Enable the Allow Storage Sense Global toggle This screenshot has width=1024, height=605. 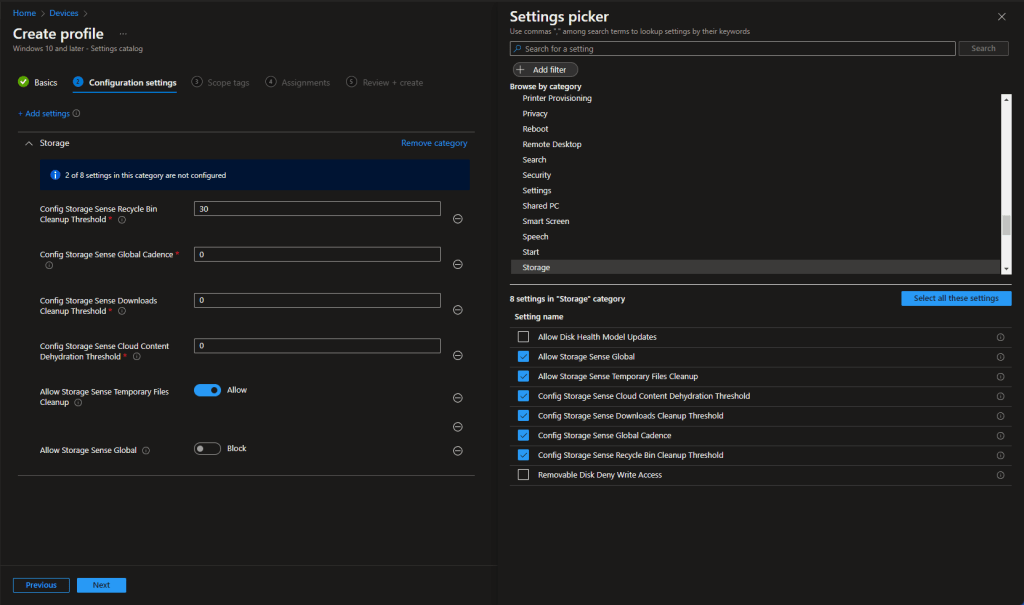point(208,449)
